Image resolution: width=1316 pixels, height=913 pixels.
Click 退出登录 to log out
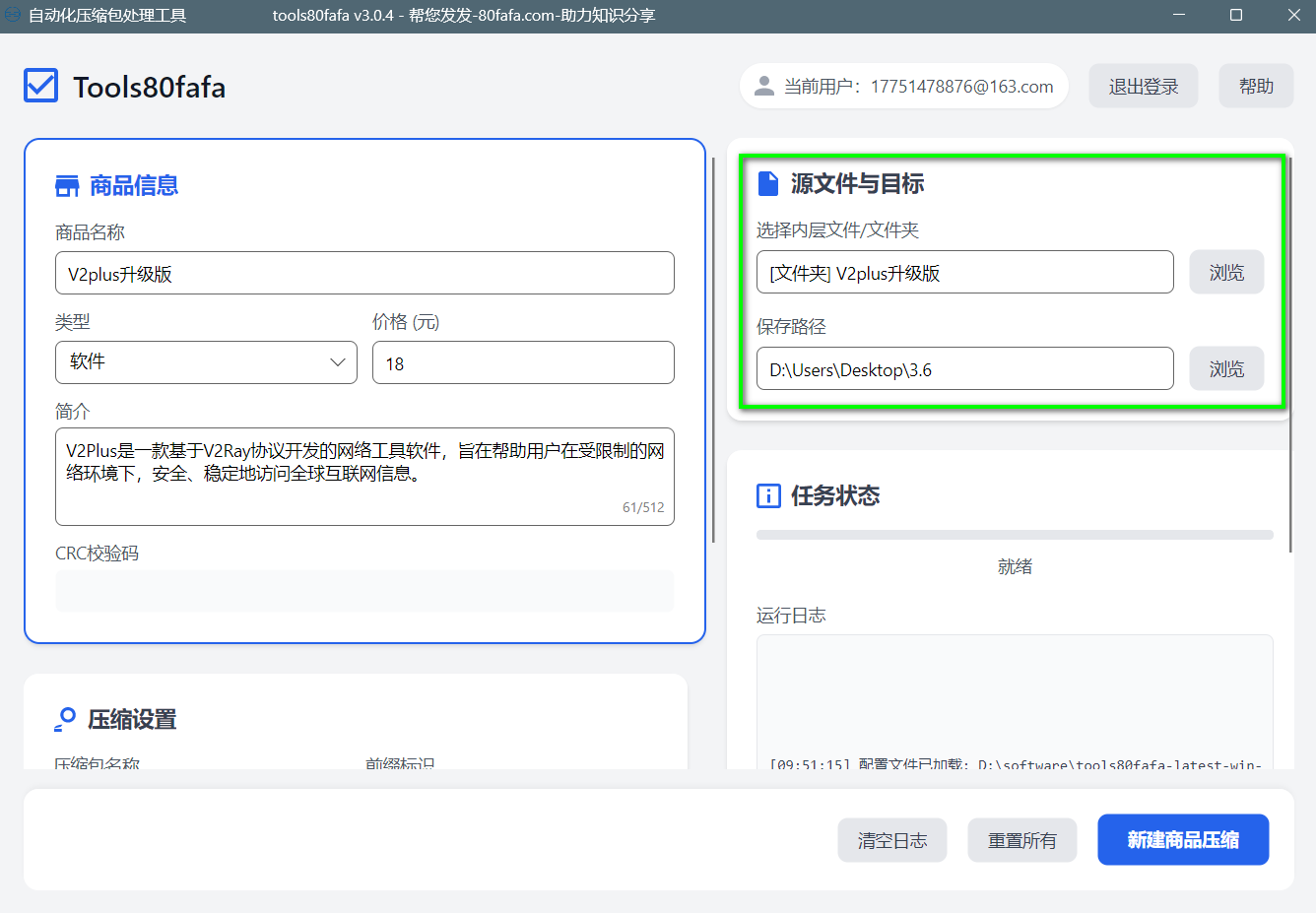(1143, 87)
